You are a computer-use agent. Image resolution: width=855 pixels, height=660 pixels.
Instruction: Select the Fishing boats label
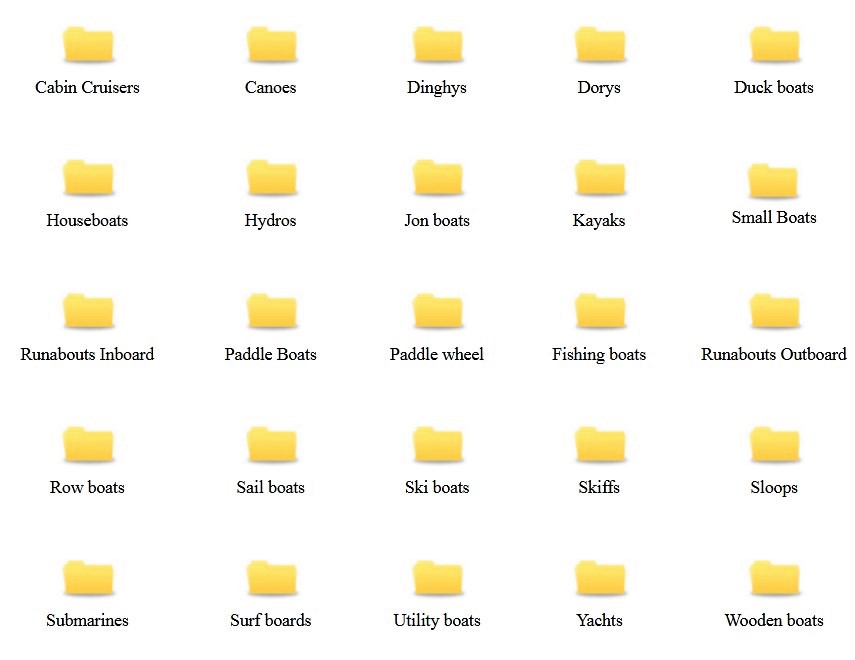[x=599, y=354]
